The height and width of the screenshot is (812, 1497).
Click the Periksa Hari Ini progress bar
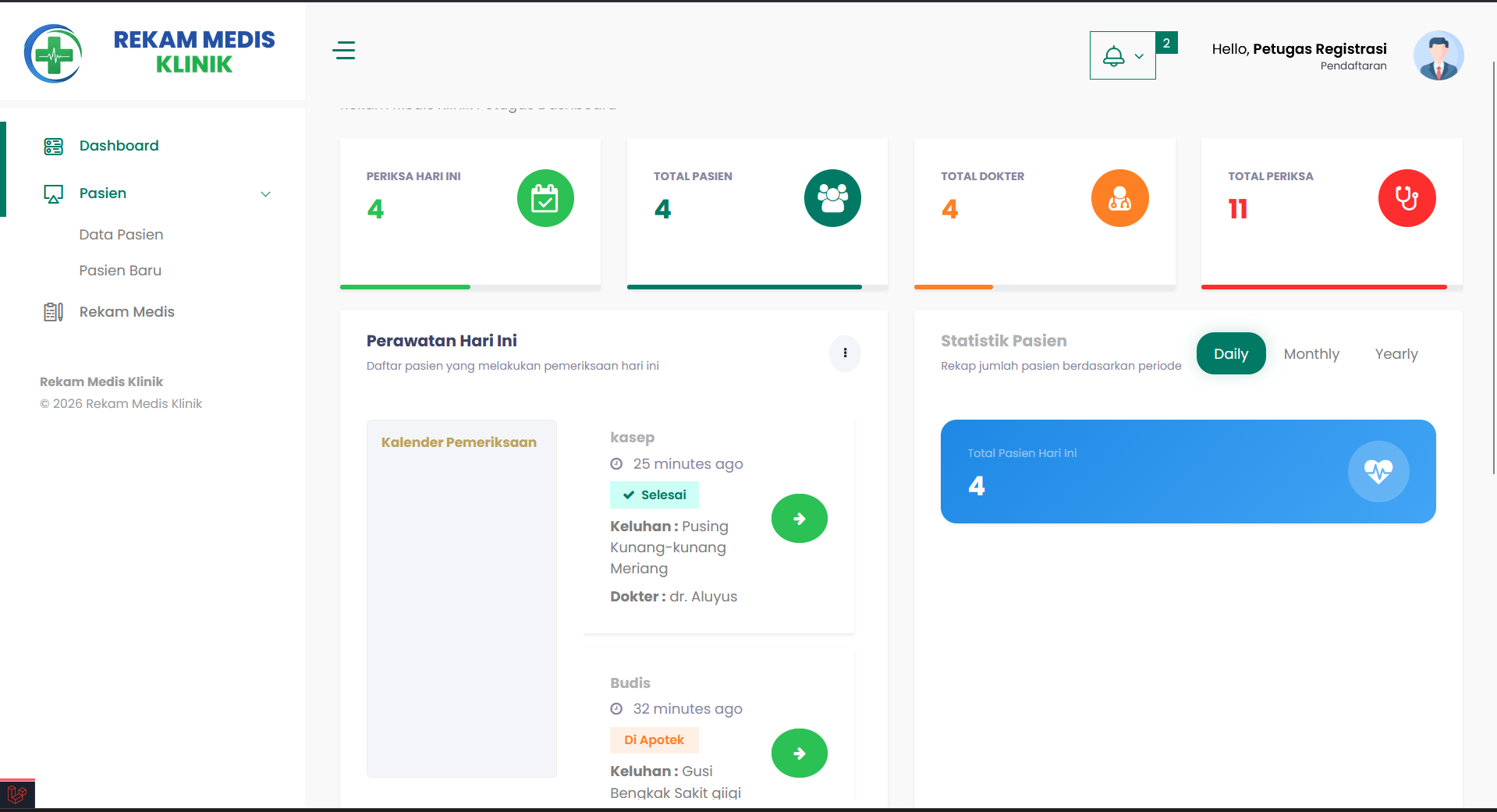pos(470,287)
